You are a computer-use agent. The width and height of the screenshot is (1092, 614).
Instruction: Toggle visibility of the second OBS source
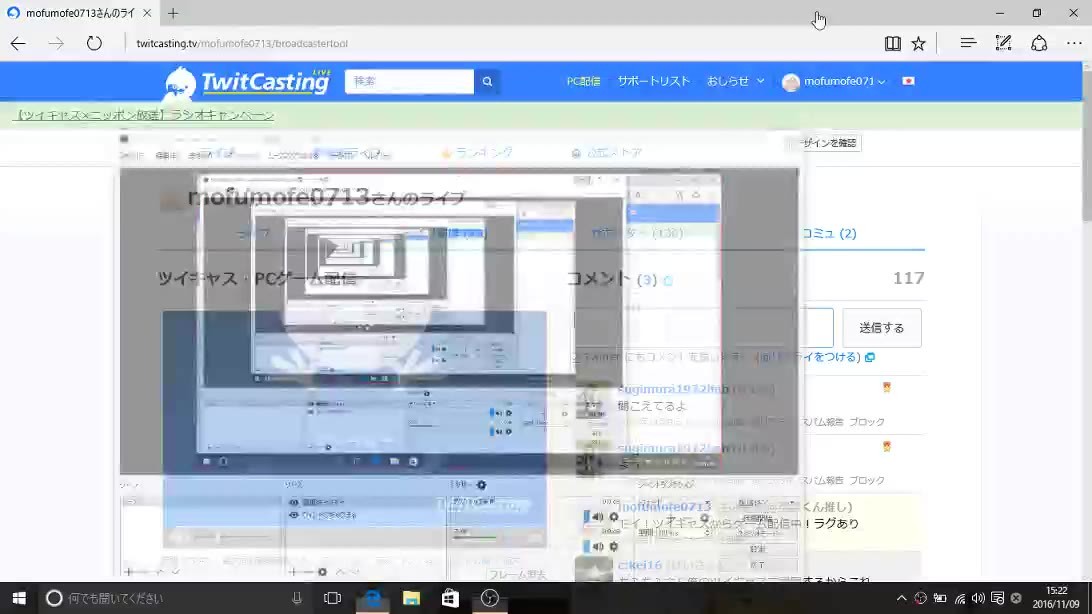[x=294, y=515]
